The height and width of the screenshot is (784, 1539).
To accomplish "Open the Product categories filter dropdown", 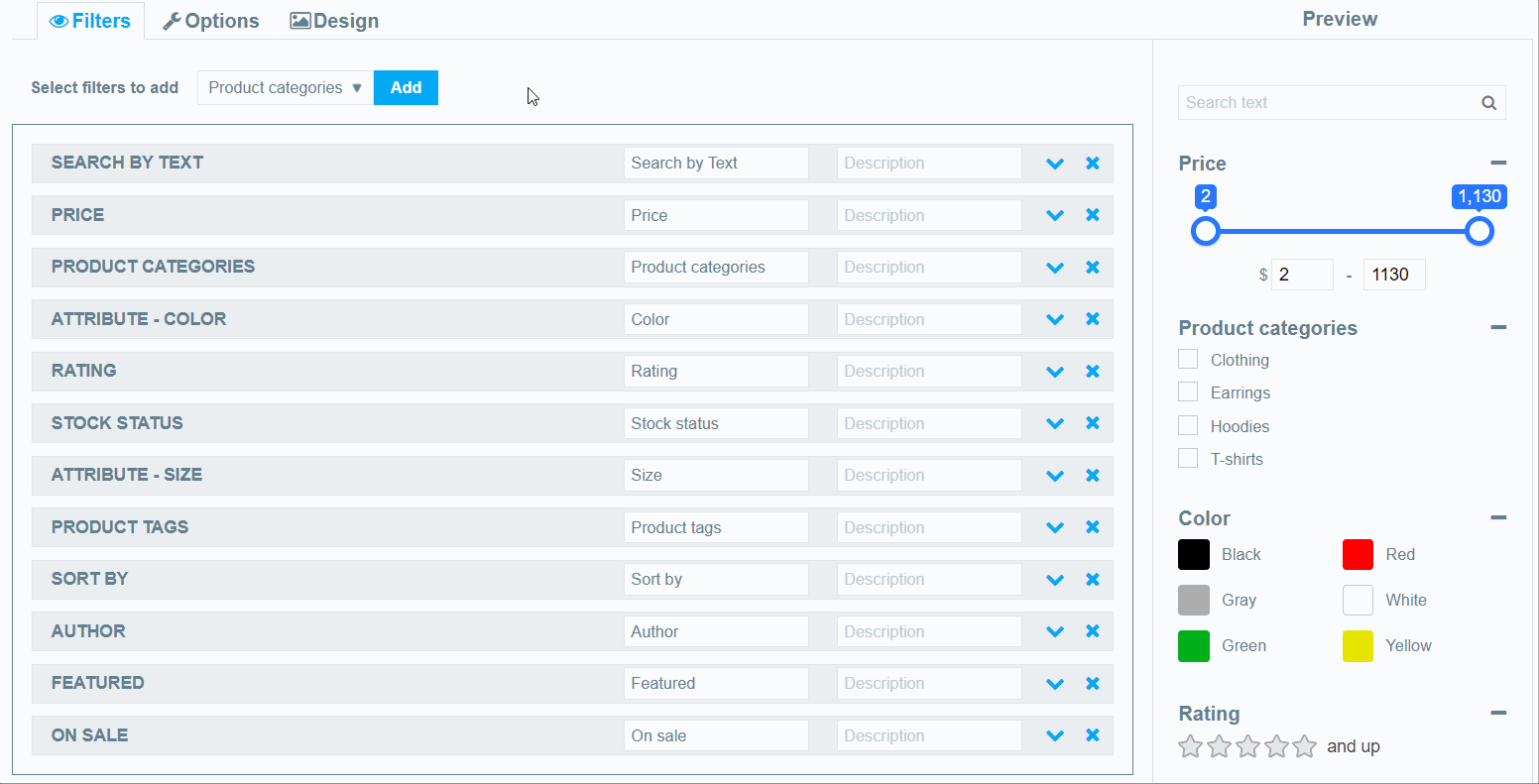I will 286,87.
